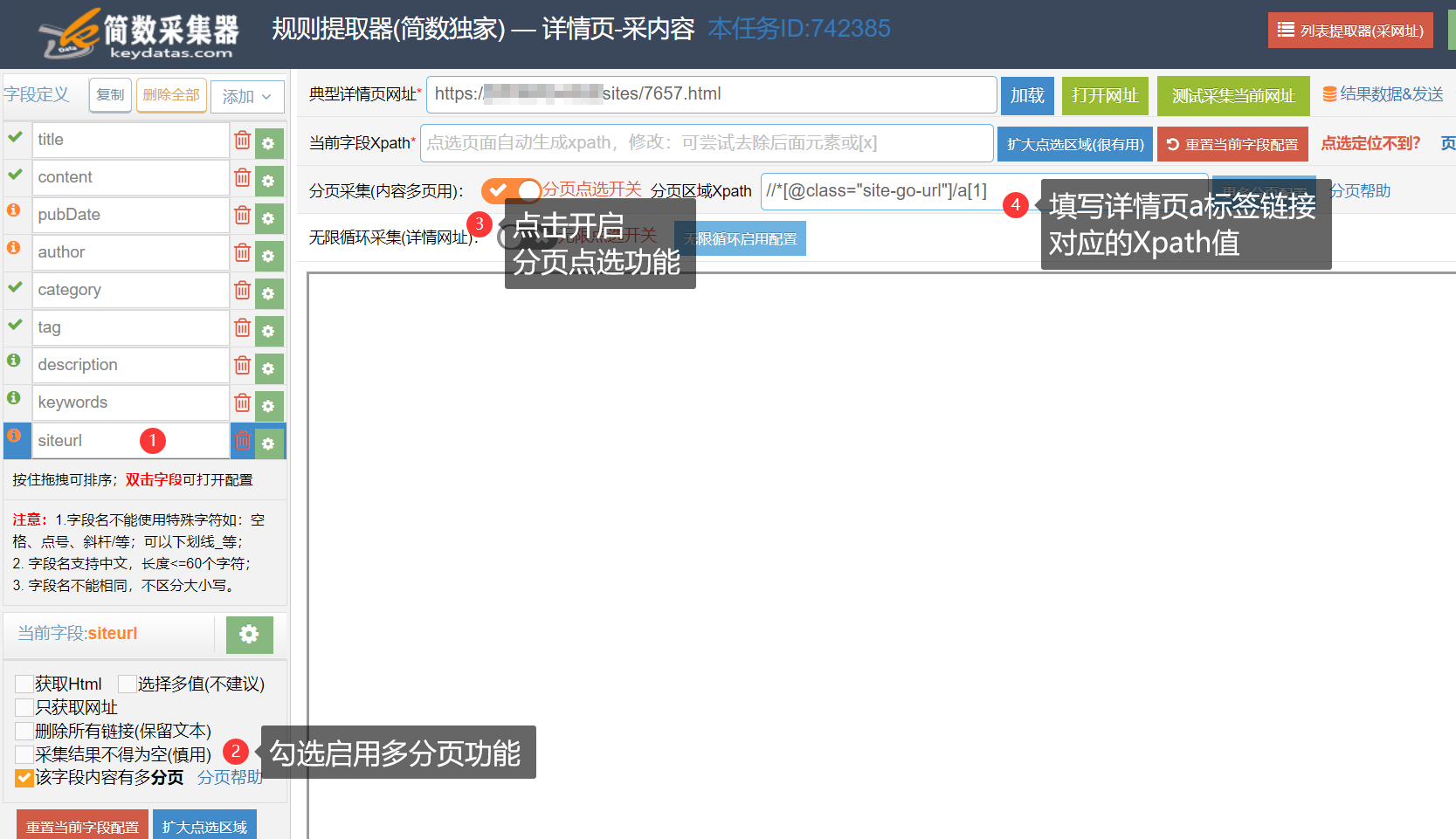Screen dimensions: 1456x839
Task: Click 无限循环启用配置 button
Action: [x=741, y=238]
